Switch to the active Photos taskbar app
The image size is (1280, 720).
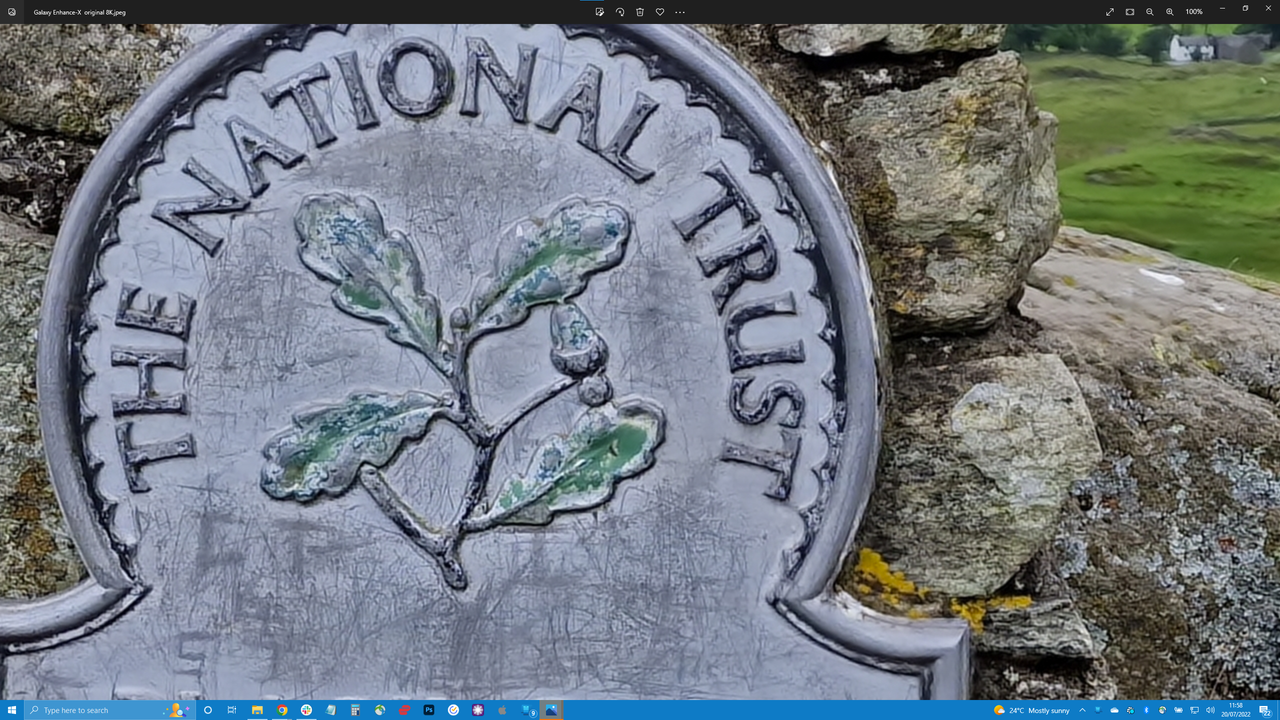coord(551,710)
